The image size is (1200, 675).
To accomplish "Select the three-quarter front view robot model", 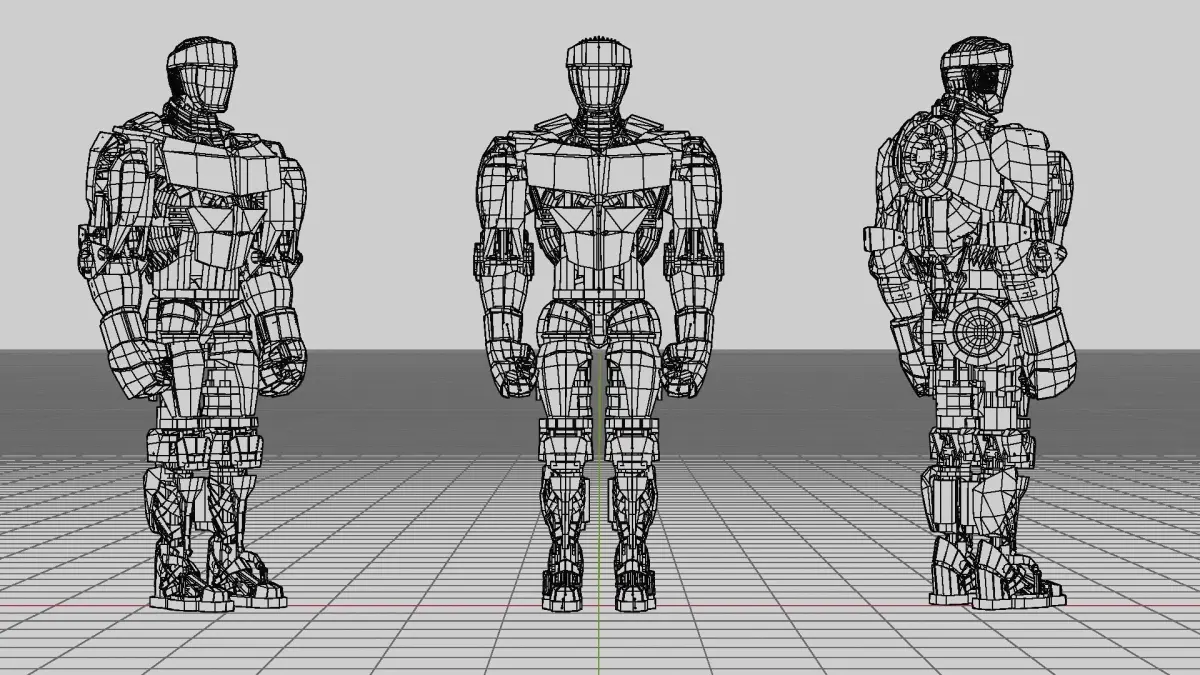I will [x=193, y=325].
